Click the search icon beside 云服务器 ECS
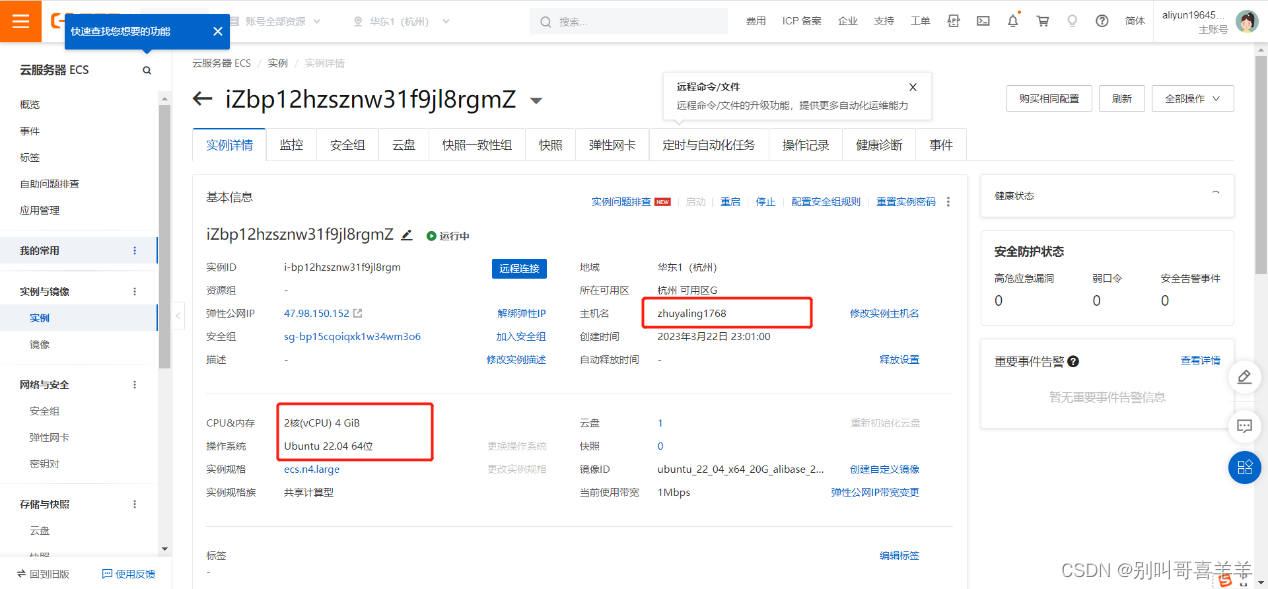The height and width of the screenshot is (589, 1268). pyautogui.click(x=147, y=70)
